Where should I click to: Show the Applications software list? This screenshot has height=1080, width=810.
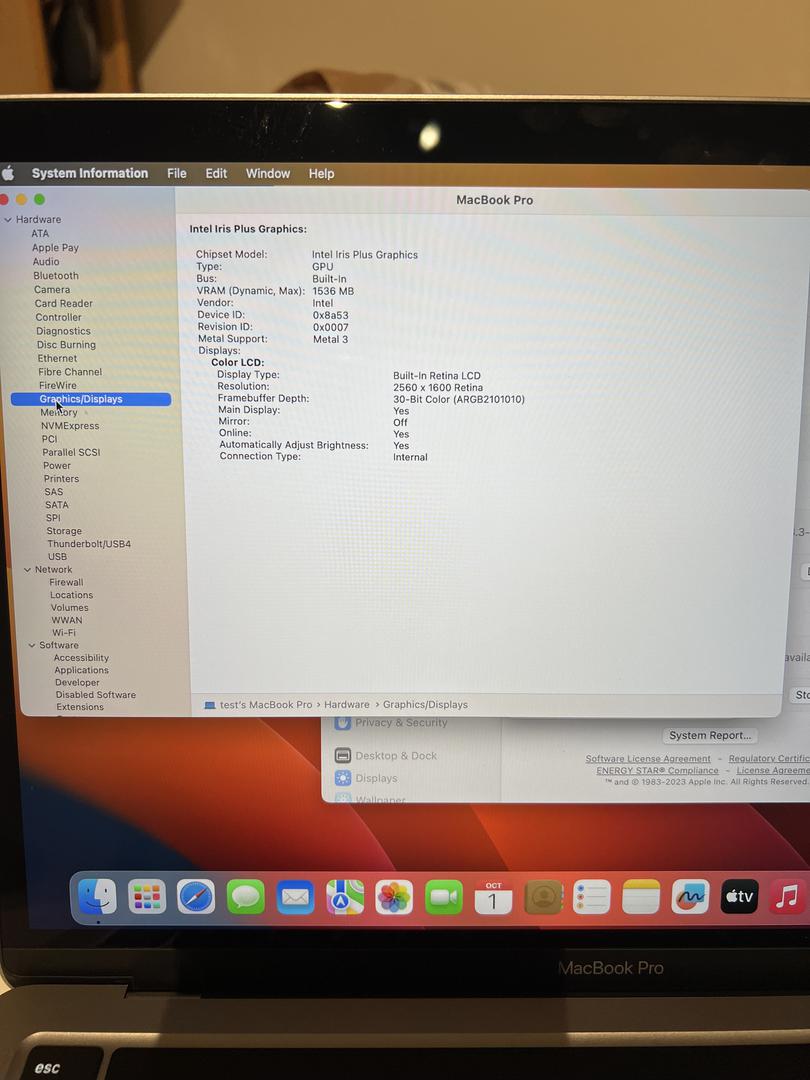coord(81,670)
